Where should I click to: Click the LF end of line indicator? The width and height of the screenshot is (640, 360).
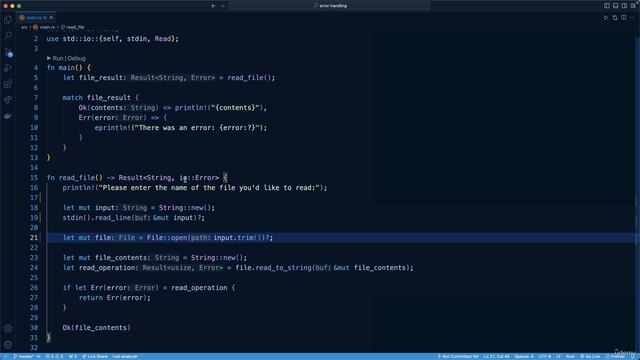pos(558,356)
